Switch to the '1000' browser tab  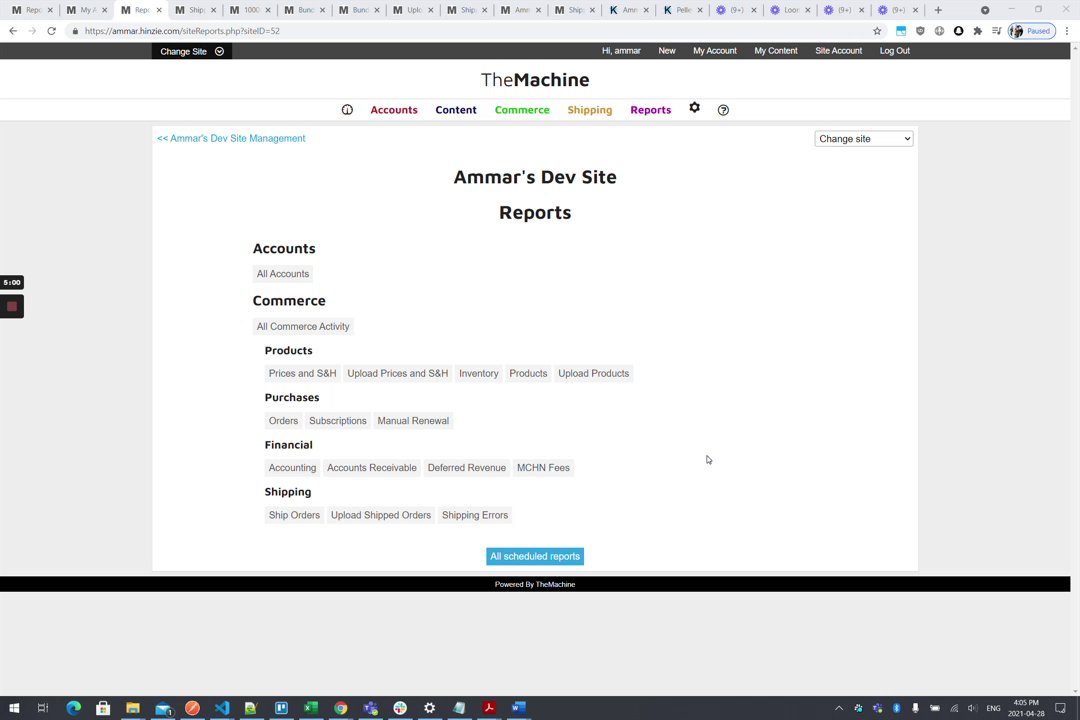click(x=250, y=10)
